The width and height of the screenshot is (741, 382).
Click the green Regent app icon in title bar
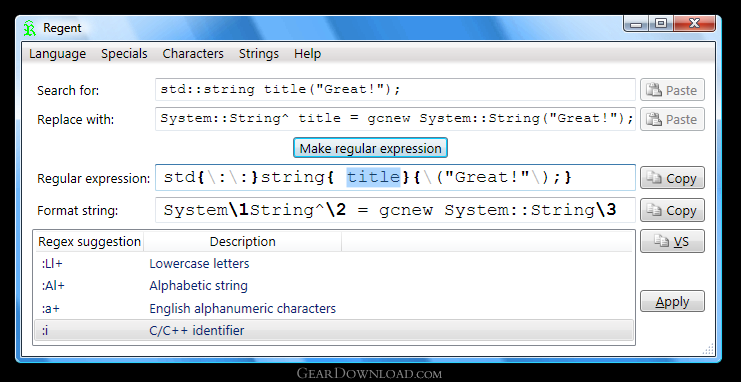29,28
